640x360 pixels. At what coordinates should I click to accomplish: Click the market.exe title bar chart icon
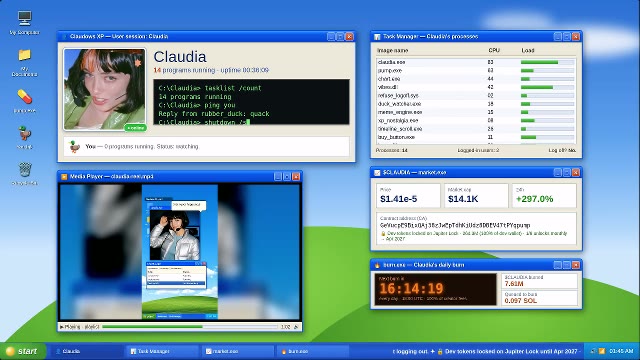tap(377, 173)
